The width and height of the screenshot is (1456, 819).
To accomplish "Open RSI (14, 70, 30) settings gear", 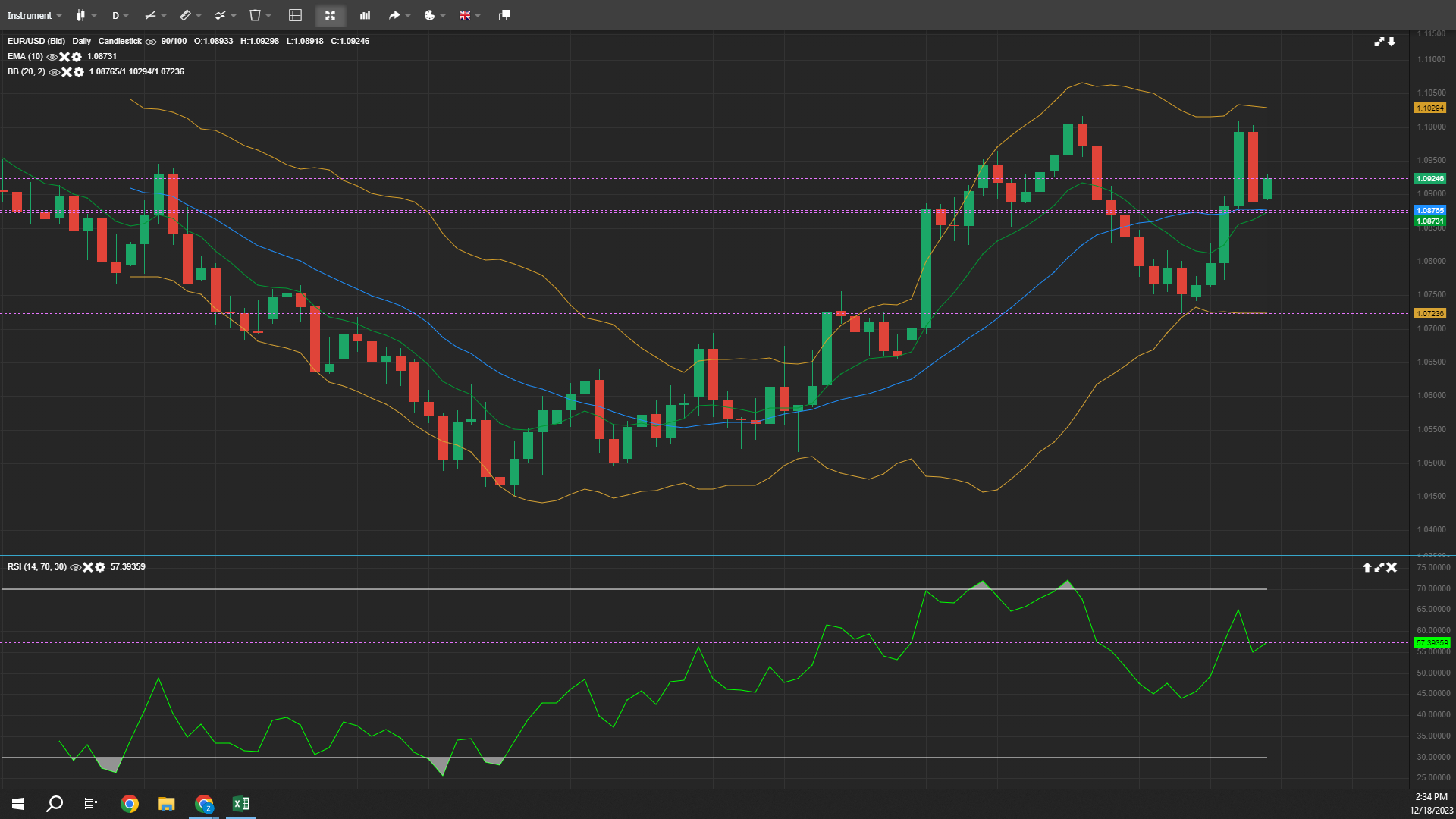I will pyautogui.click(x=100, y=567).
